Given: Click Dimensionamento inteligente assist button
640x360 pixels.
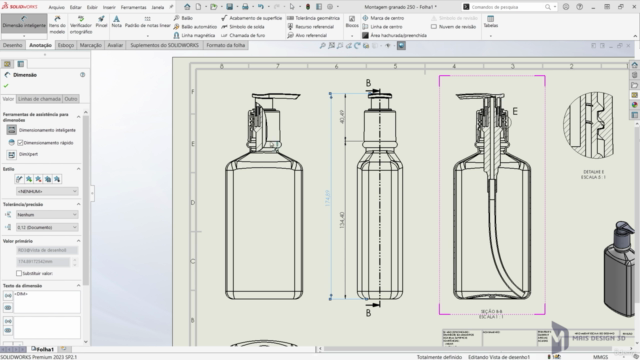Looking at the screenshot, I should 11,130.
